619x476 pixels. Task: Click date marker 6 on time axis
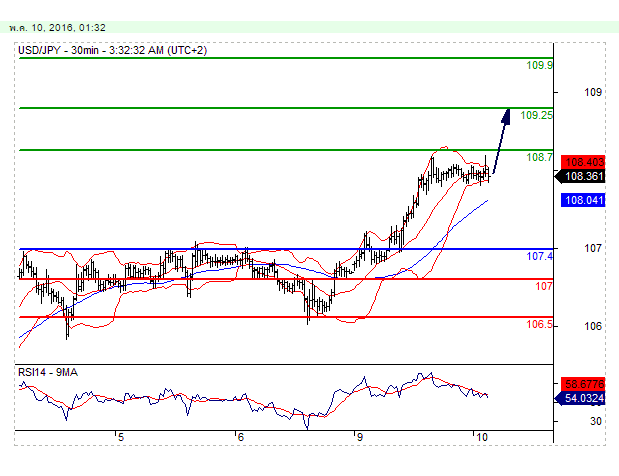(x=240, y=437)
